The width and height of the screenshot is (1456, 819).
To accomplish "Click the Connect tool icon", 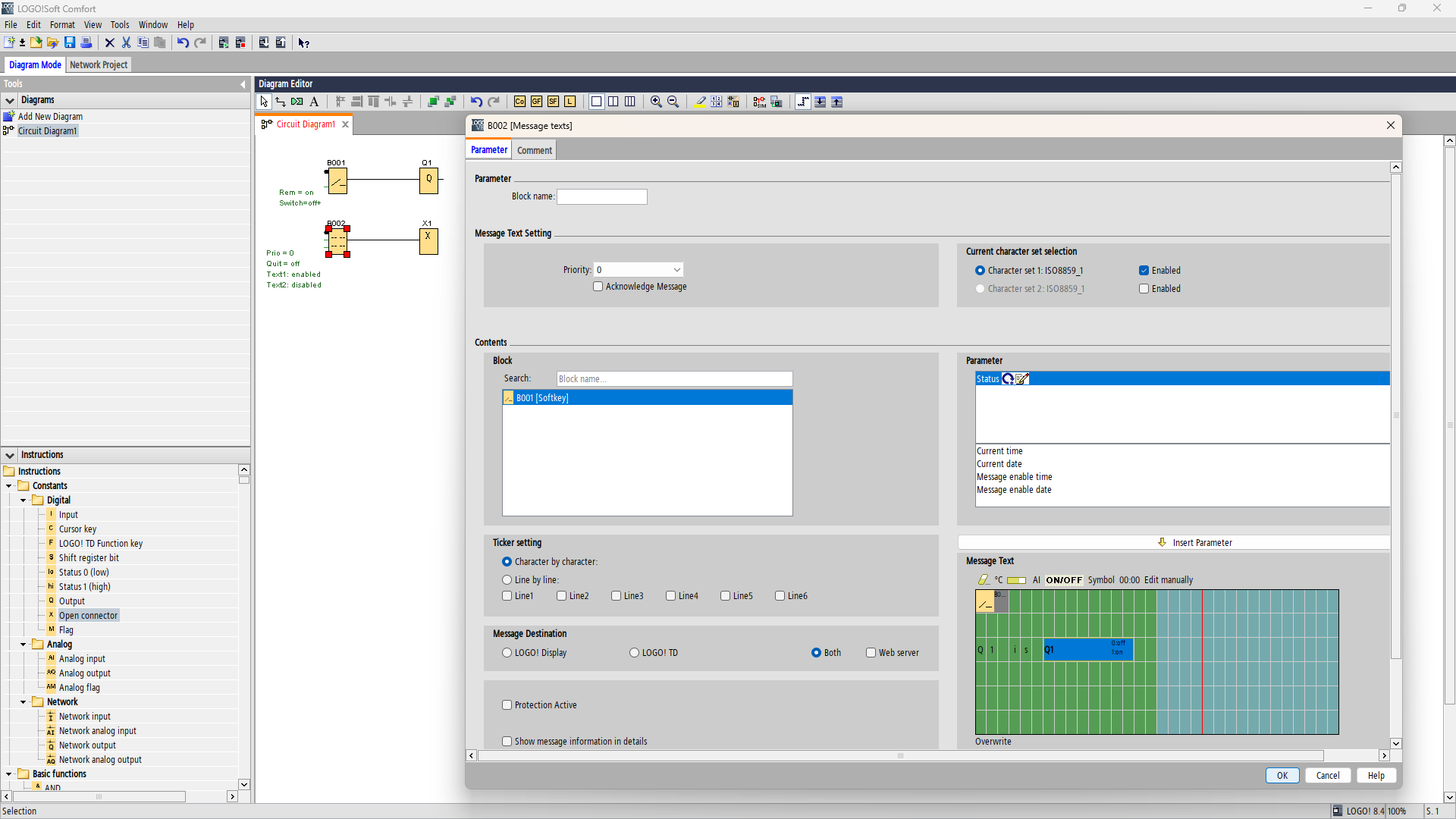I will pos(281,102).
